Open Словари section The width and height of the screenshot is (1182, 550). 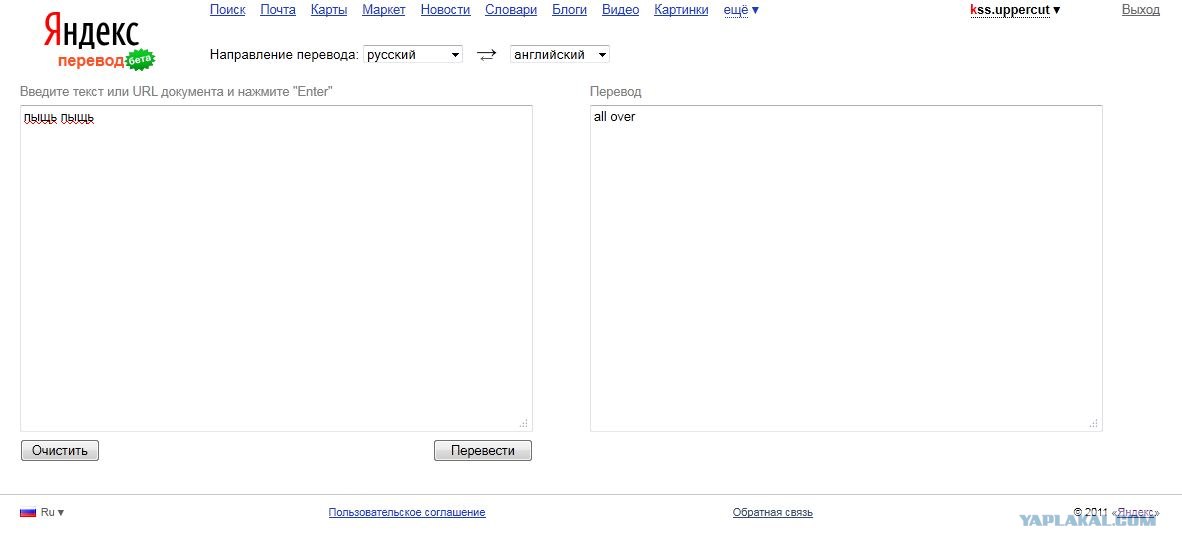[x=511, y=10]
